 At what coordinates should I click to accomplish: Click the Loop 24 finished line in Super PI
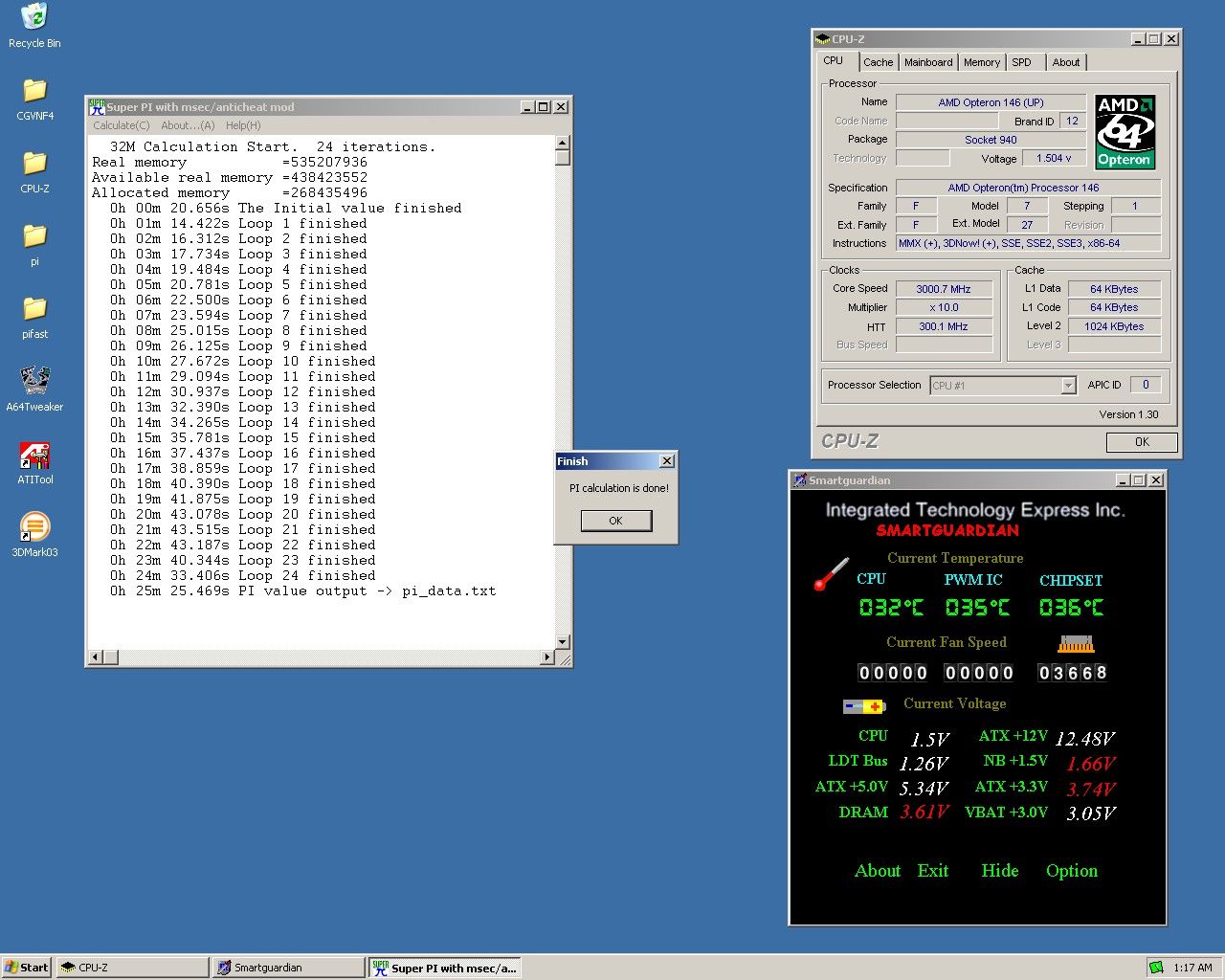(242, 575)
